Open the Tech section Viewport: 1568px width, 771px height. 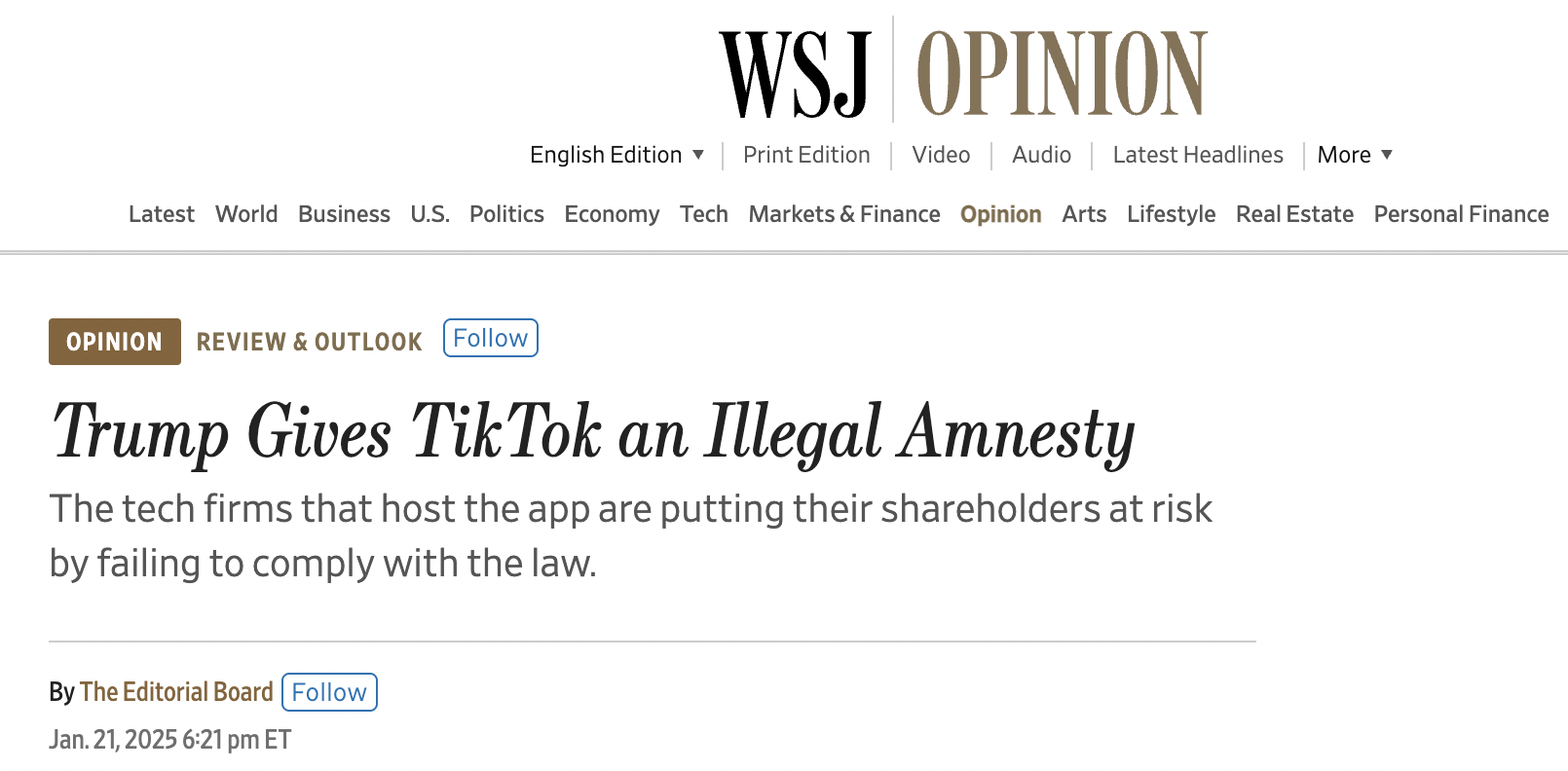tap(704, 214)
